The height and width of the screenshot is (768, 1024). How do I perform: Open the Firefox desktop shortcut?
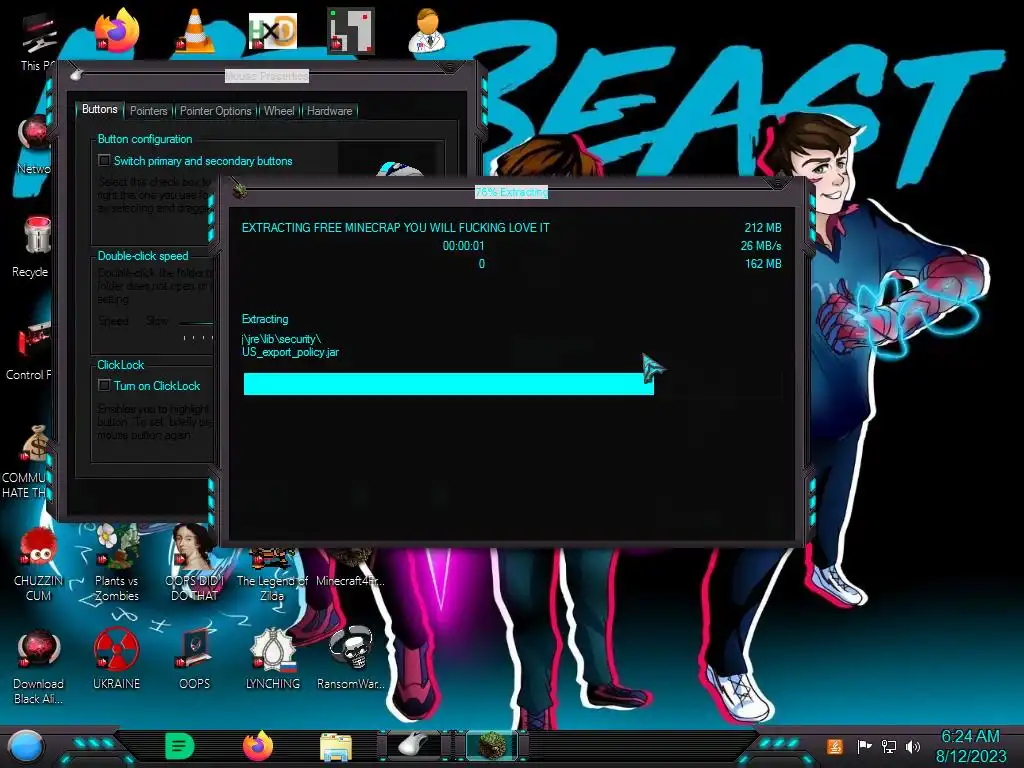coord(117,30)
